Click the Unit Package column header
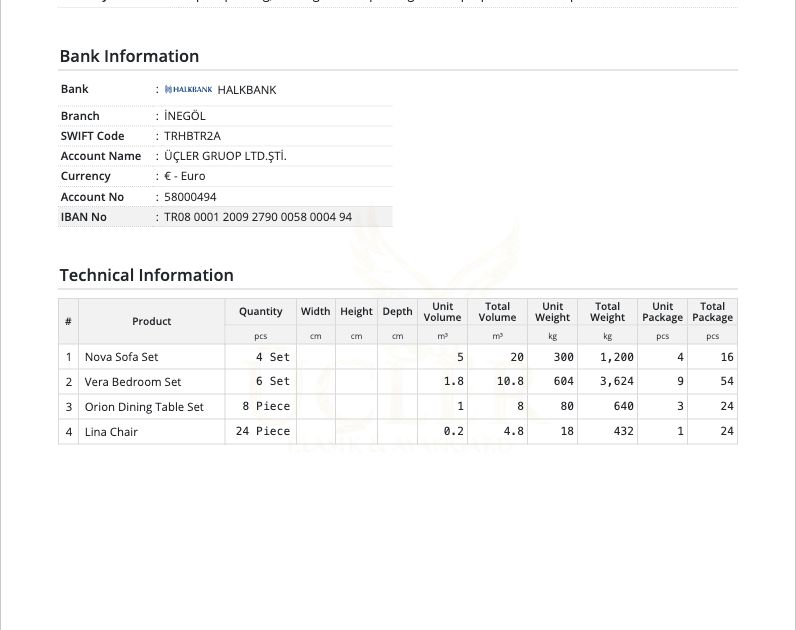 [x=662, y=312]
